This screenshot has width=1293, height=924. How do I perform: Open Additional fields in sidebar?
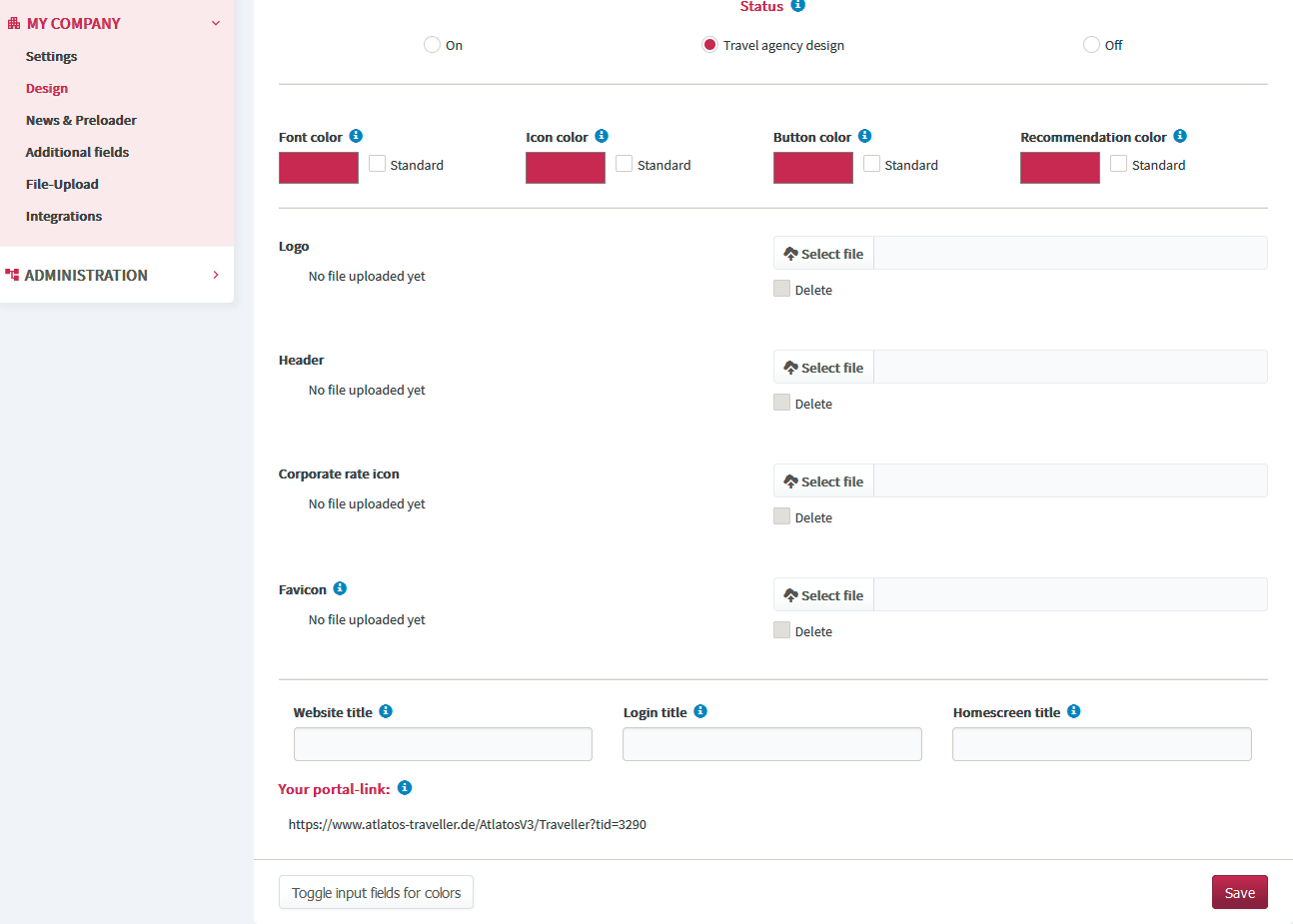(x=77, y=152)
